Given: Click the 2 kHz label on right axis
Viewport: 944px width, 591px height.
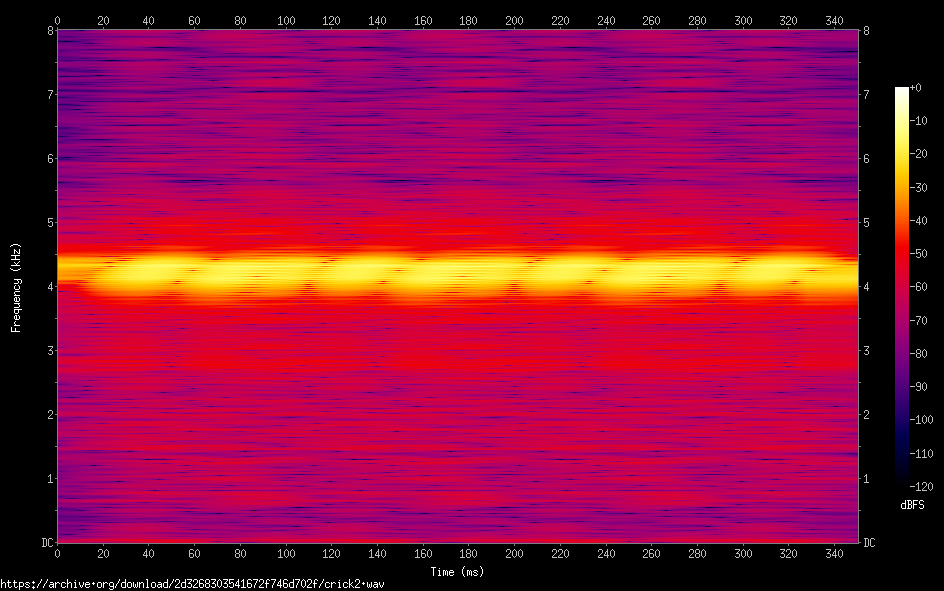Looking at the screenshot, I should click(x=866, y=415).
